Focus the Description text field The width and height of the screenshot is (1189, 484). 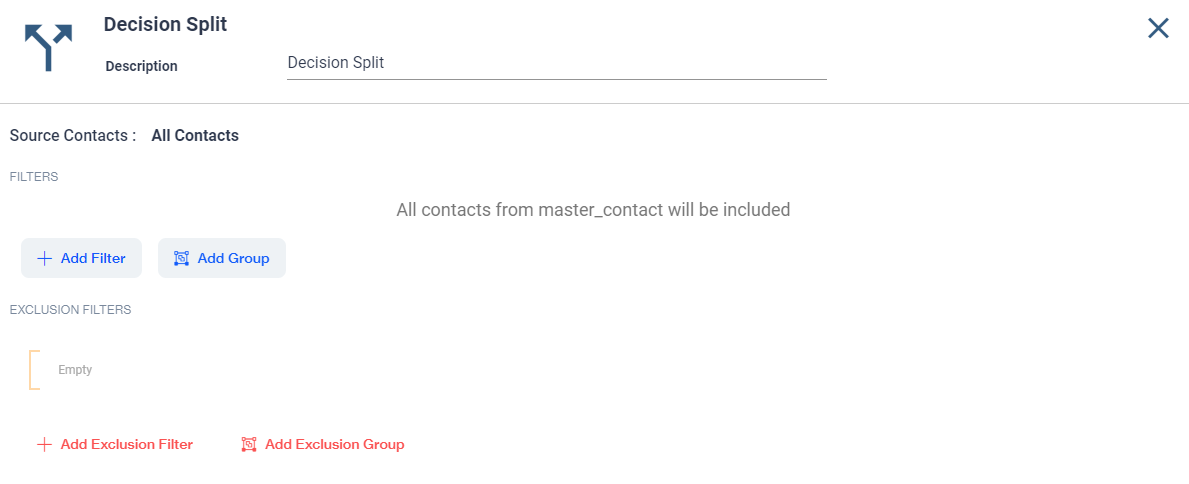tap(556, 63)
